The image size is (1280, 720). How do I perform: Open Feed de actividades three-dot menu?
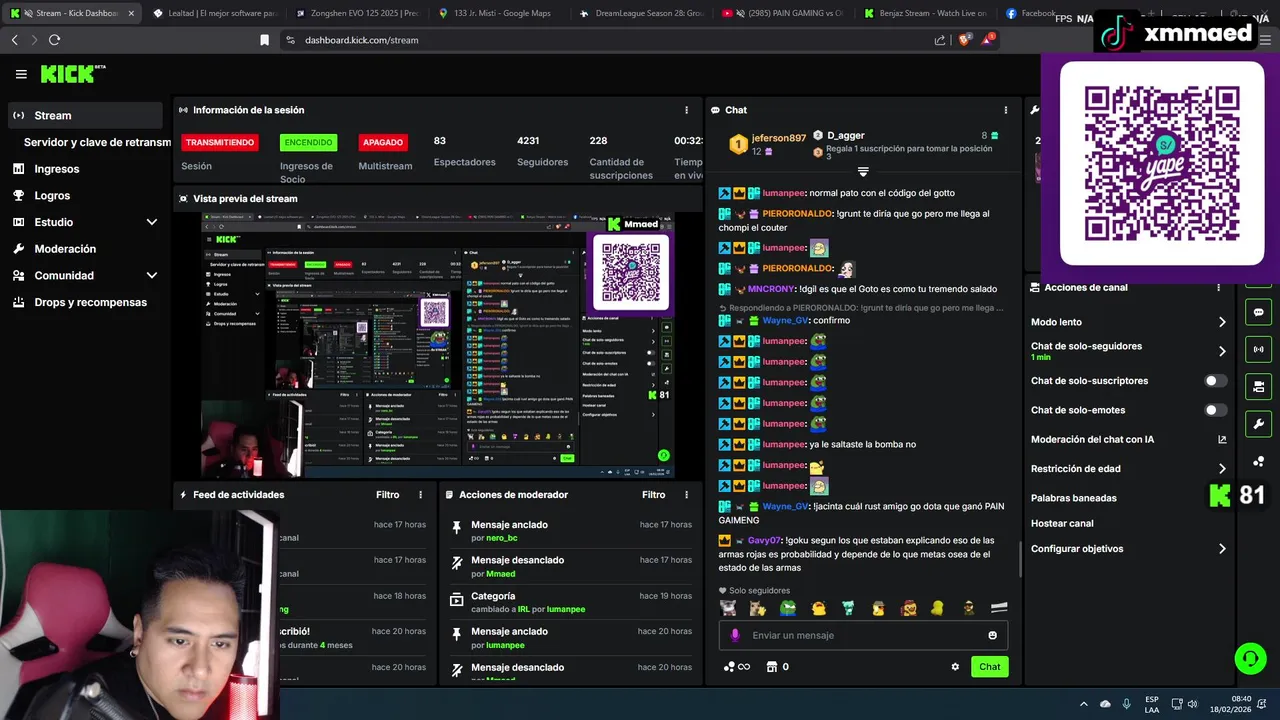click(x=420, y=495)
